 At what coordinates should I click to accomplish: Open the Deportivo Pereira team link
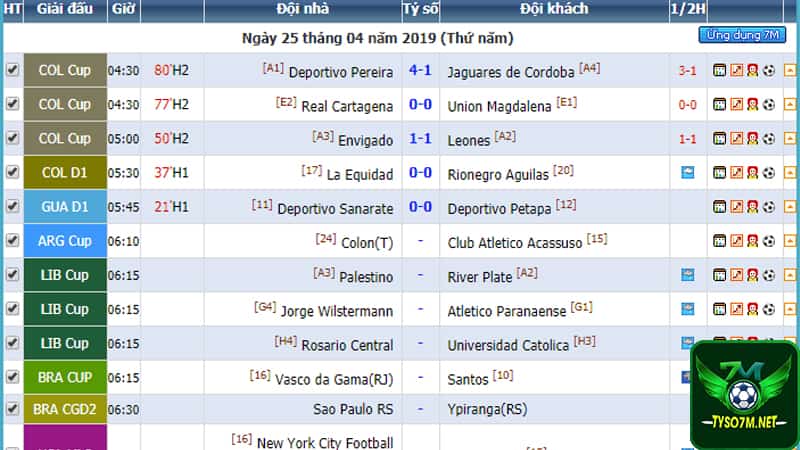(x=341, y=72)
